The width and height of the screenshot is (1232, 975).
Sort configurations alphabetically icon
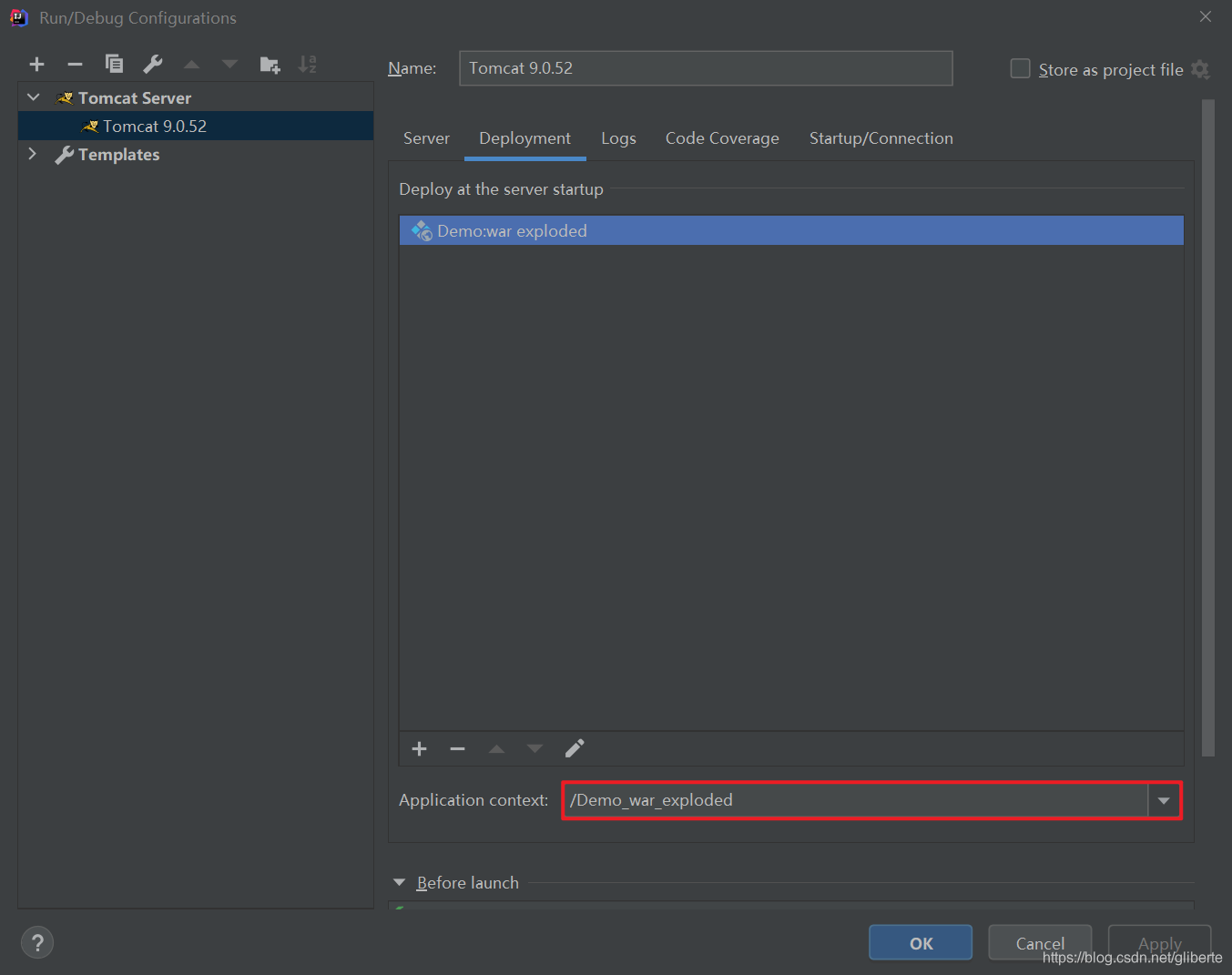point(308,65)
